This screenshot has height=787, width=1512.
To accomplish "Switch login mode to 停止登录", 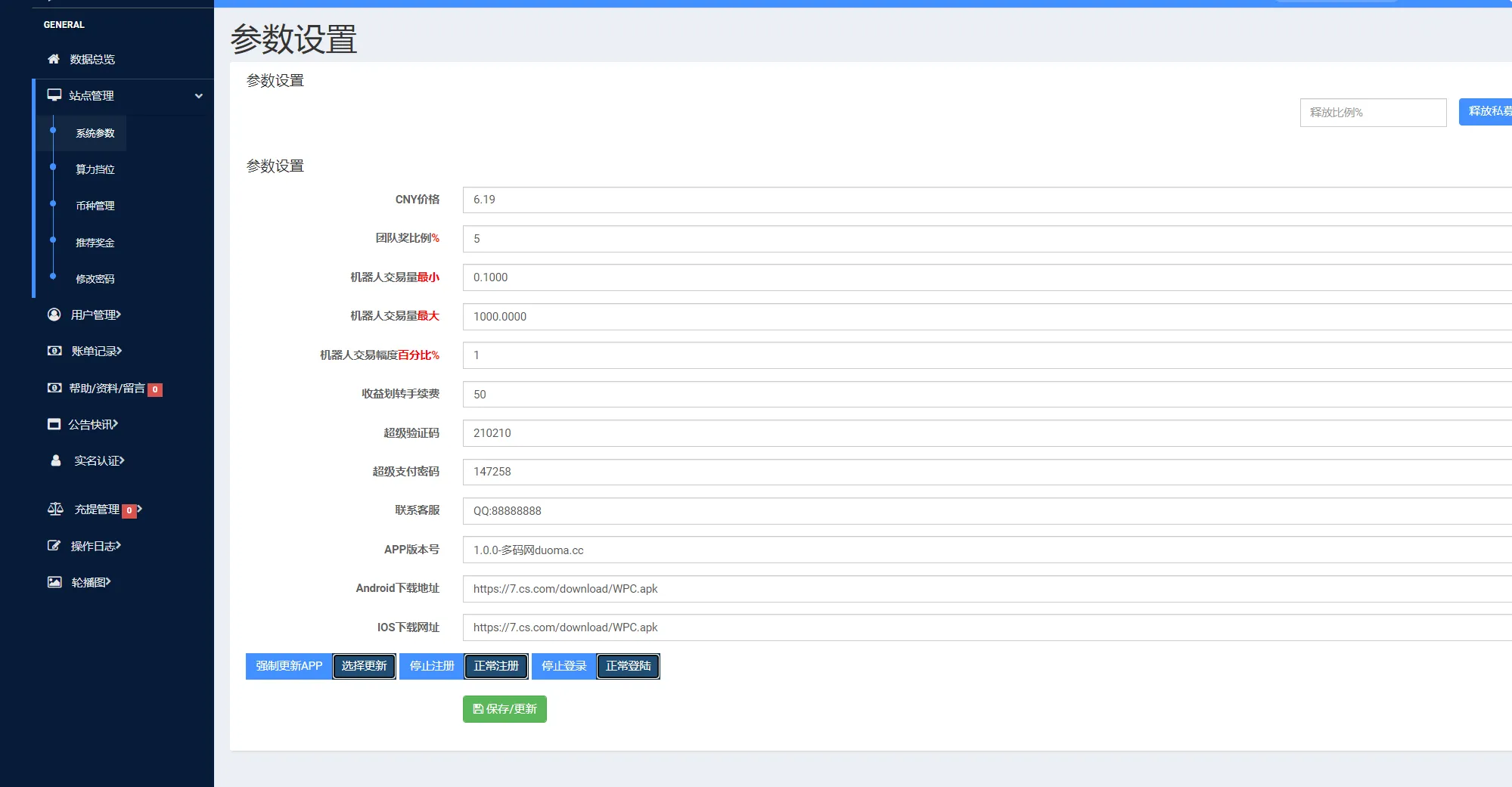I will coord(563,666).
